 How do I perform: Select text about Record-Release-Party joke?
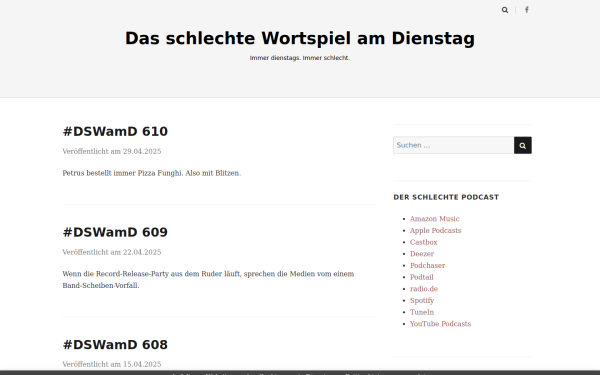208,280
